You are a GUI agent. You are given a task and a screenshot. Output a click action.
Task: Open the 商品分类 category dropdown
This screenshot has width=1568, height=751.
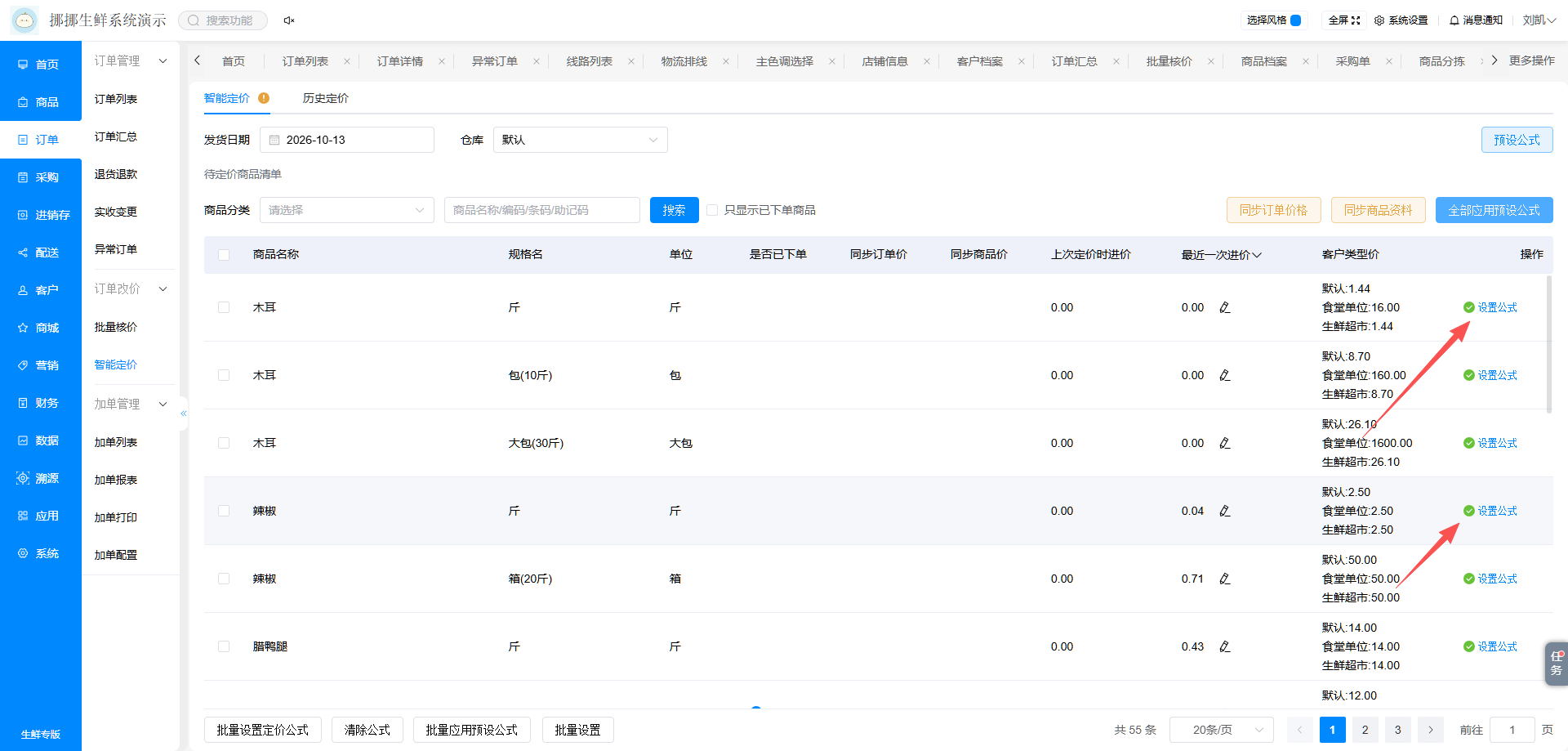tap(346, 210)
